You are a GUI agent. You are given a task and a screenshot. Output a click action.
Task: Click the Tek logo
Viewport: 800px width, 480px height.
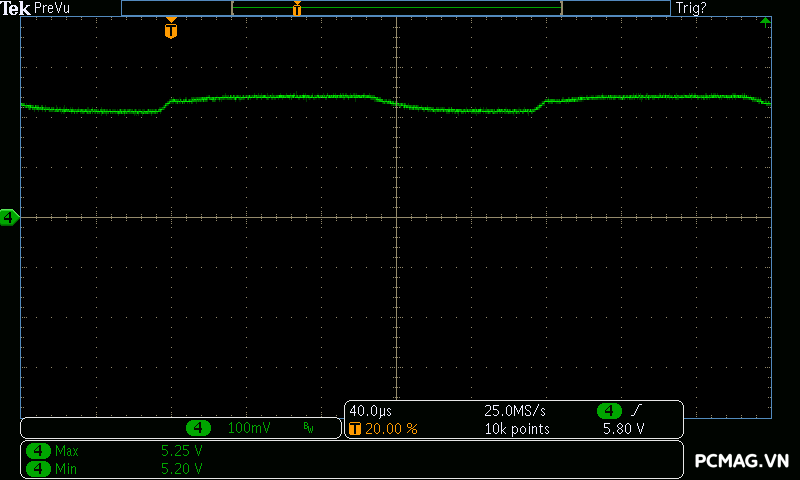[x=16, y=8]
